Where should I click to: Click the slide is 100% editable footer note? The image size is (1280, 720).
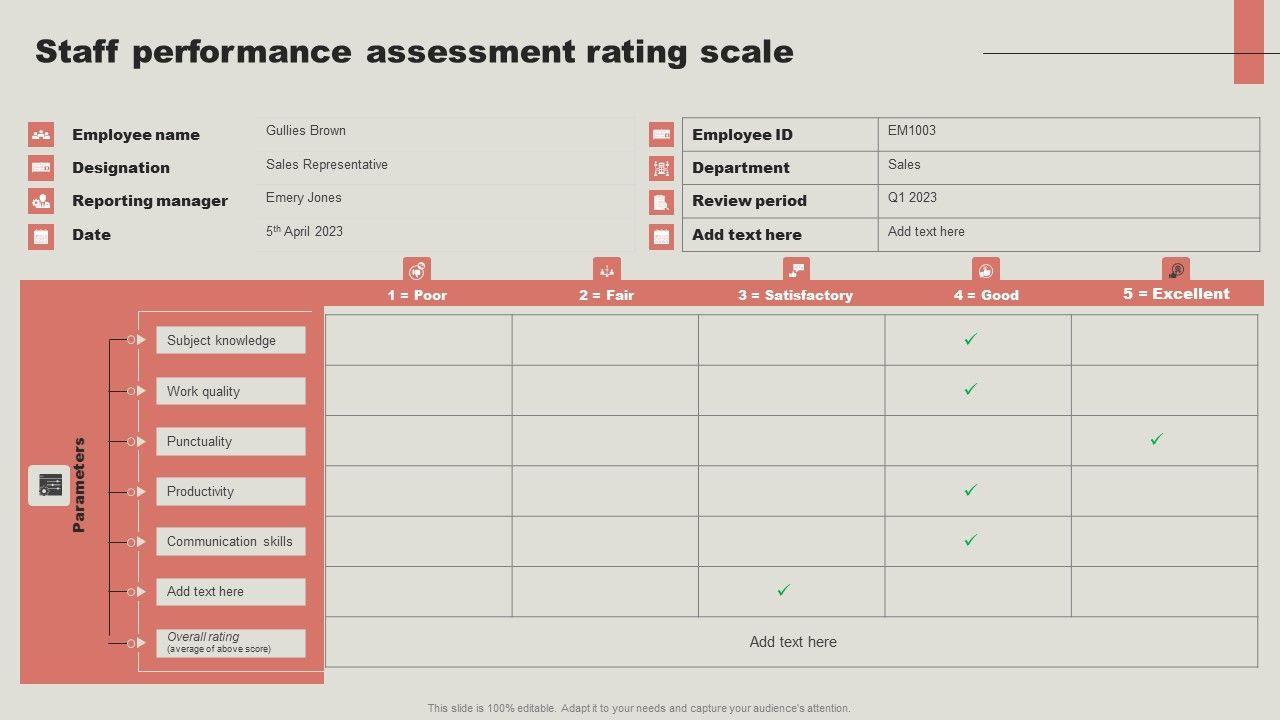click(x=639, y=708)
